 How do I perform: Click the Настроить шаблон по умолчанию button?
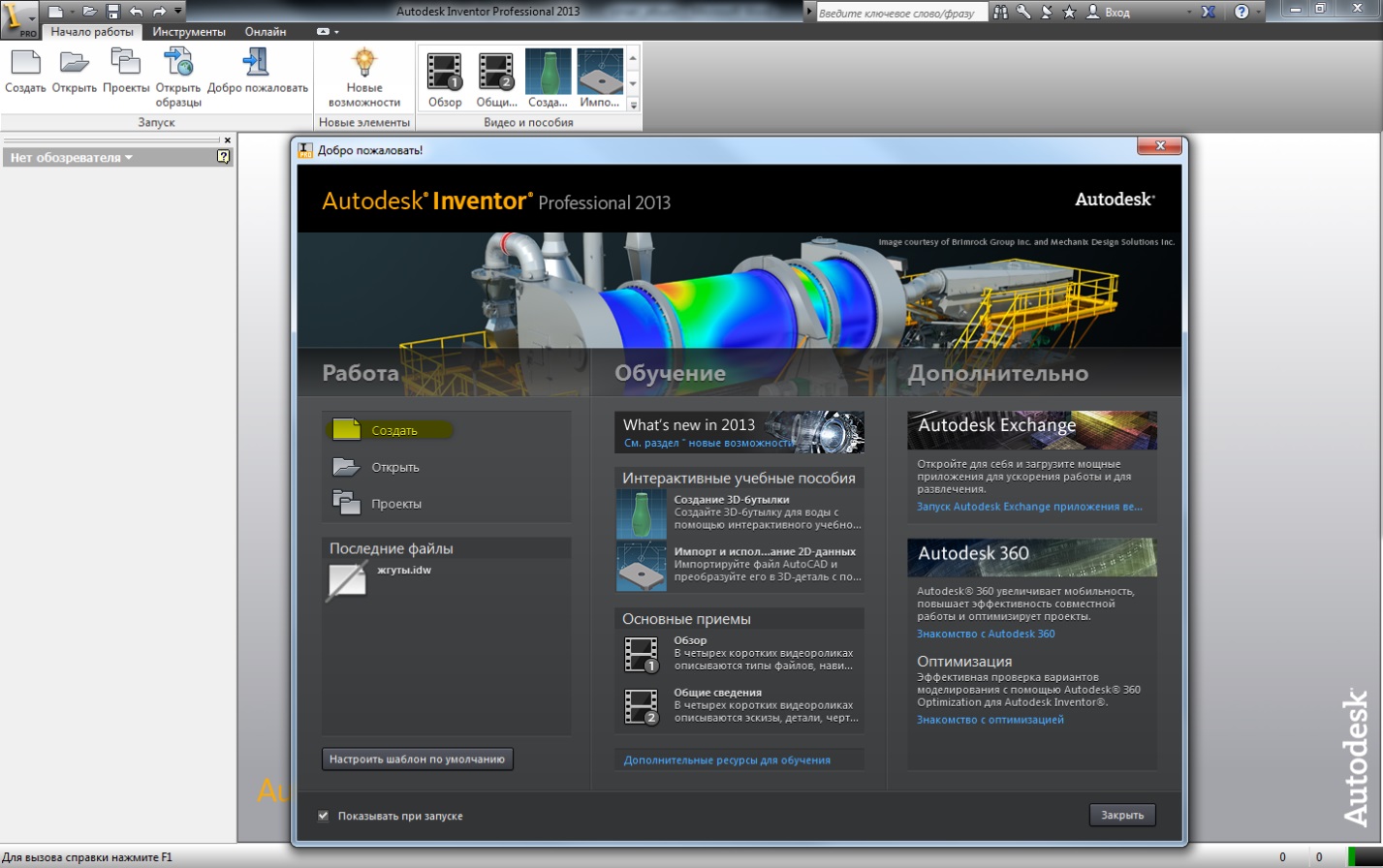pos(418,759)
